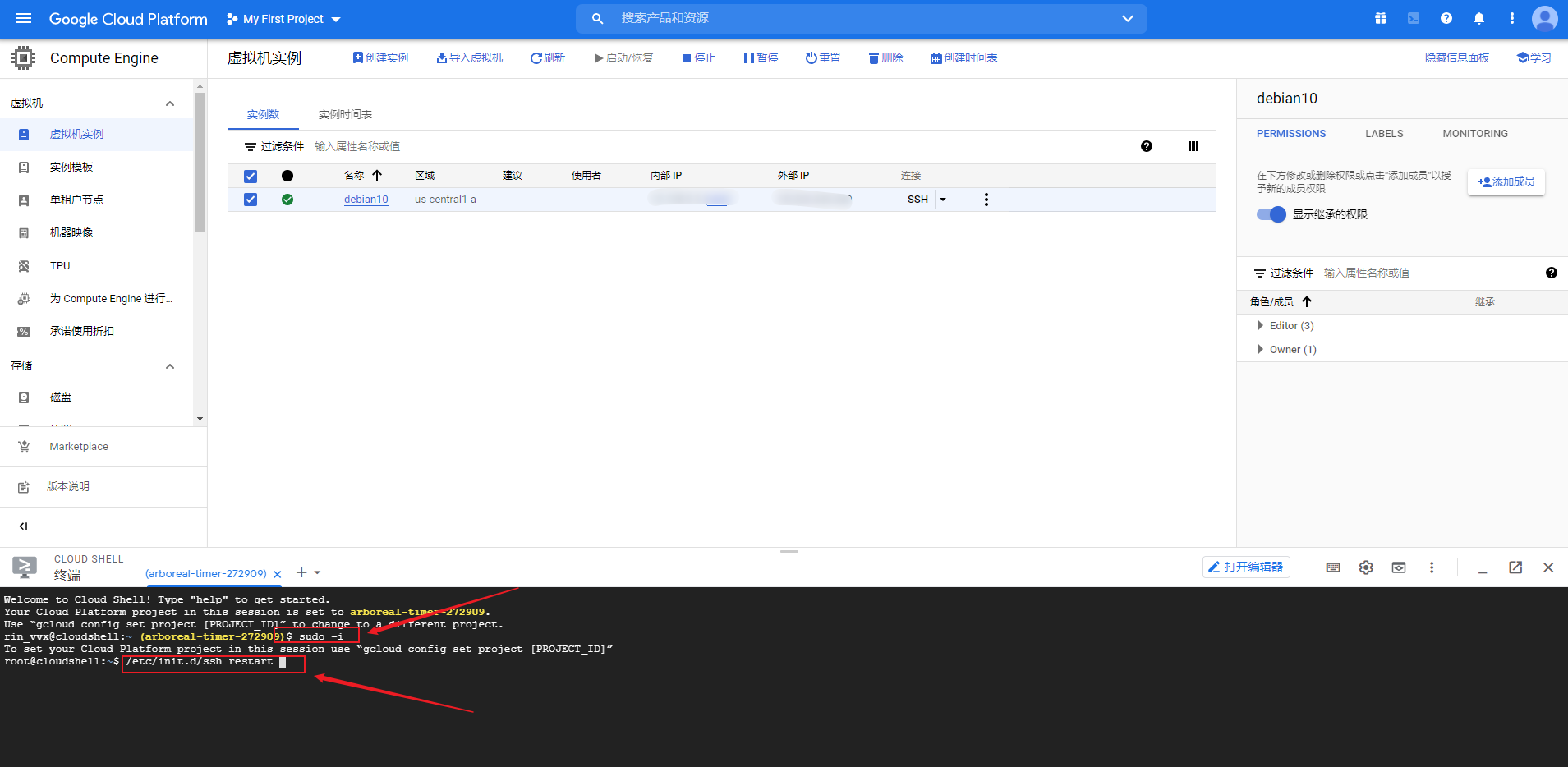Uncheck the debian10 row checkbox
1568x767 pixels.
point(251,200)
